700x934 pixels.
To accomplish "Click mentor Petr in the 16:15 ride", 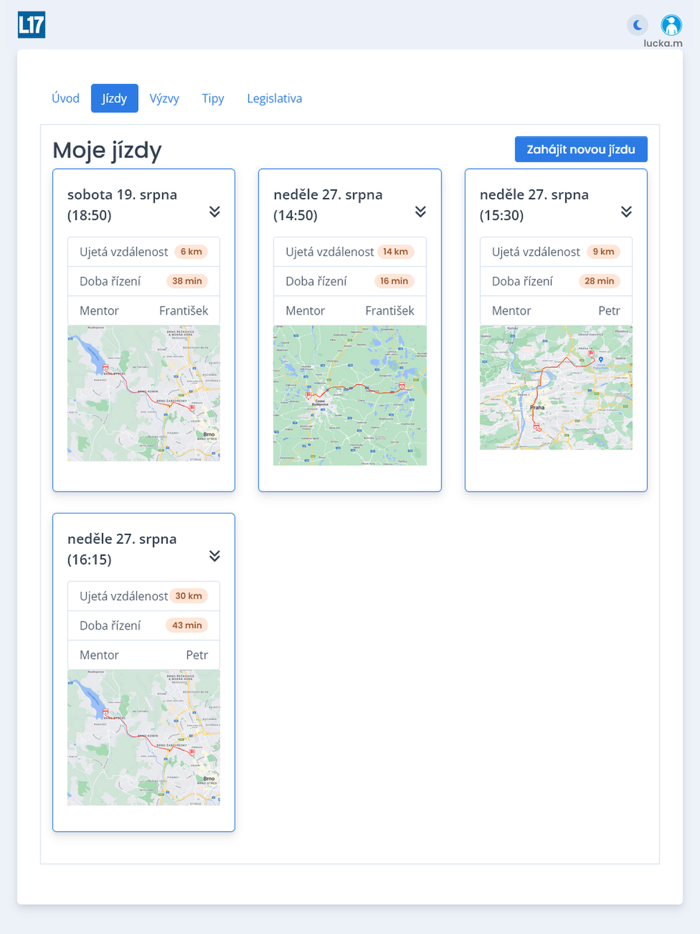I will pos(197,655).
